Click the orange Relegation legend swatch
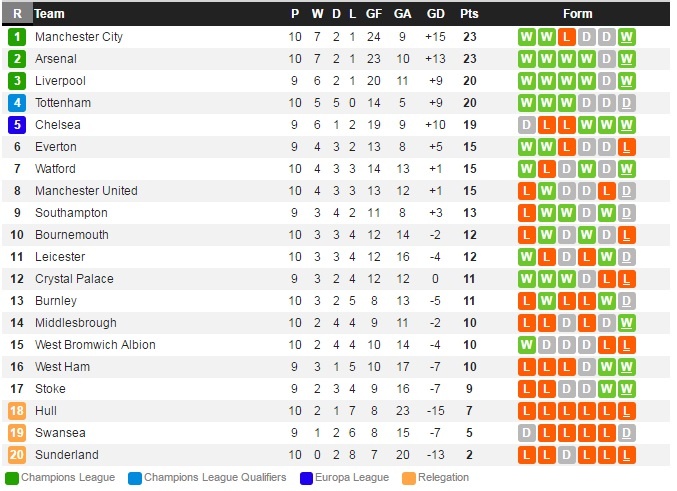 pyautogui.click(x=406, y=478)
